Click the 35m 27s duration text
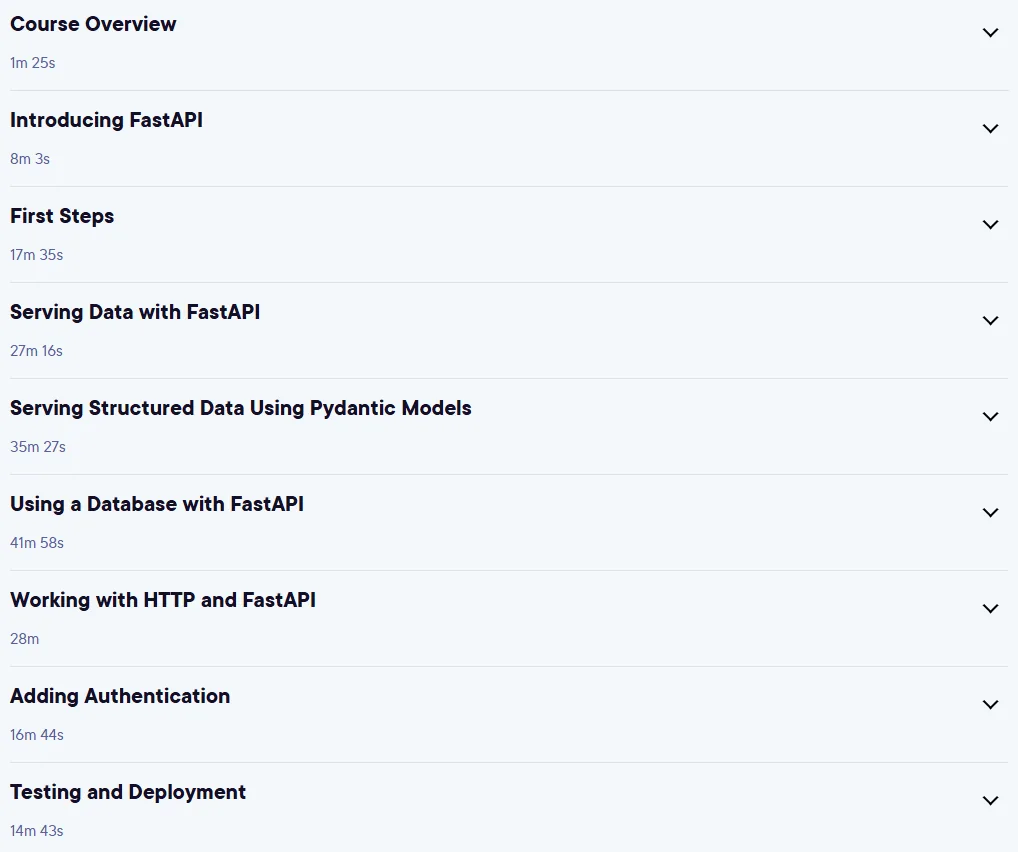Viewport: 1018px width, 852px height. (38, 447)
